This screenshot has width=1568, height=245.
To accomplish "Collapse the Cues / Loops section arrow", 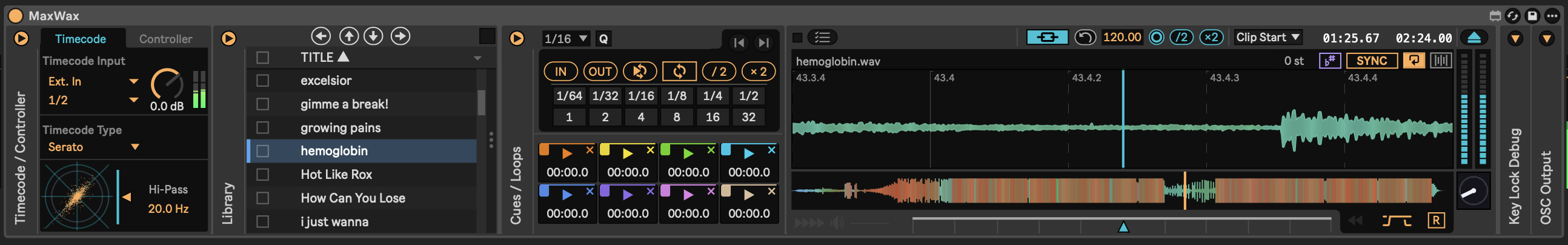I will tap(517, 38).
